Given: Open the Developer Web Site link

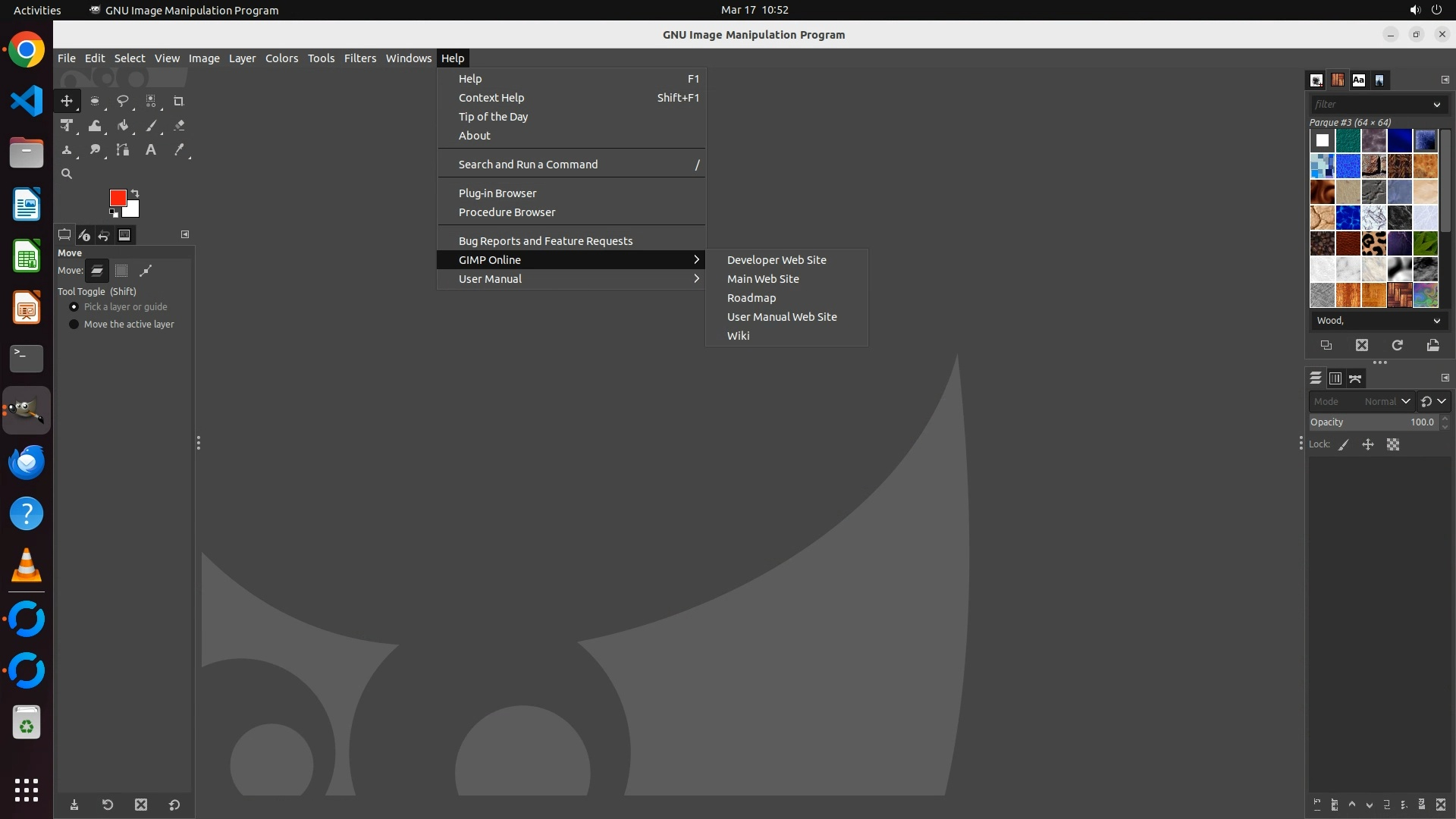Looking at the screenshot, I should coord(777,260).
